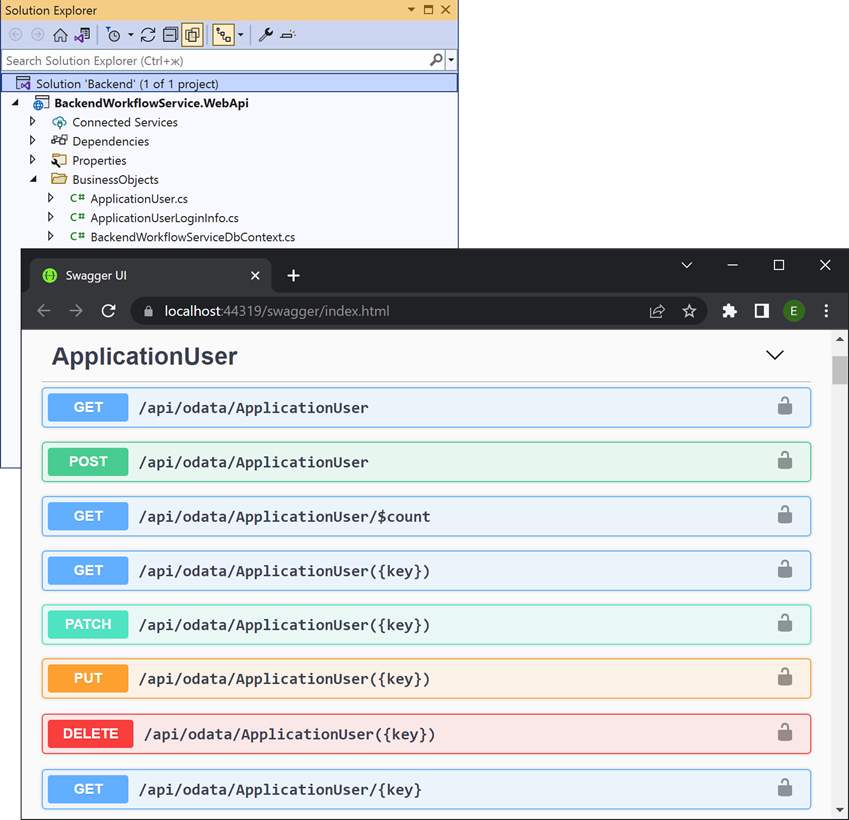Image resolution: width=849 pixels, height=820 pixels.
Task: Select BackendWorkflowServiceDbContext.cs file
Action: tap(193, 237)
